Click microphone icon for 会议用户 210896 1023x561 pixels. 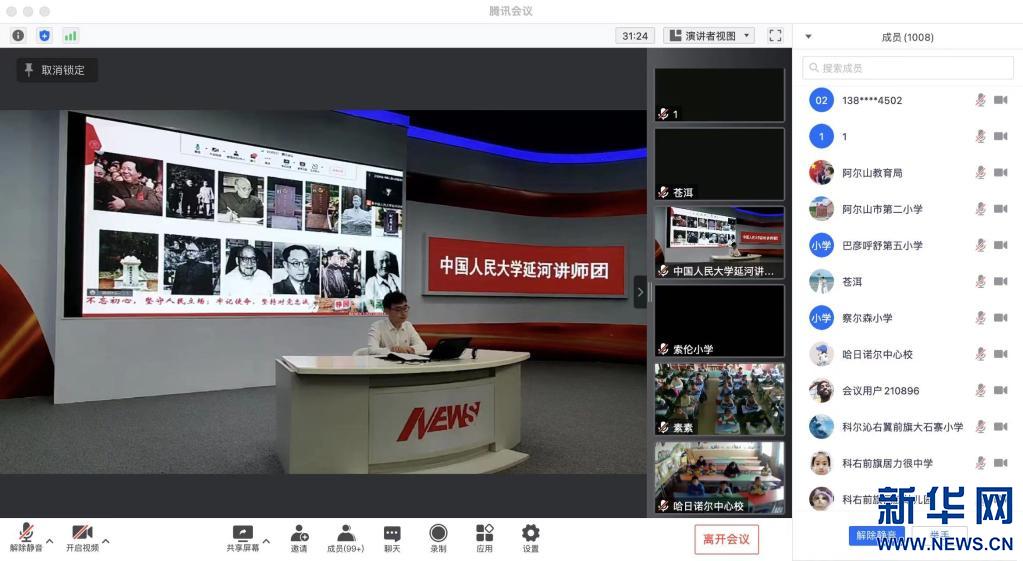pos(980,390)
